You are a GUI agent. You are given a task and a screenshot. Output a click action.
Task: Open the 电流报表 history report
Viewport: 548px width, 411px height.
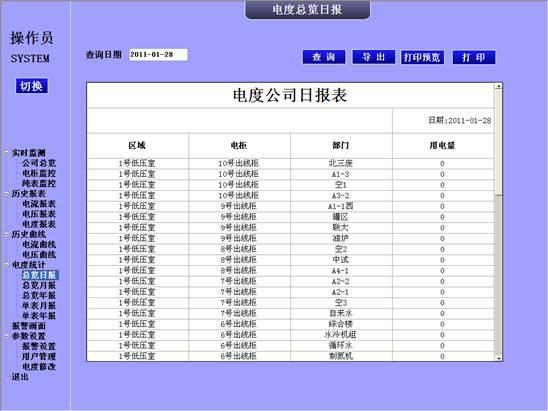(39, 204)
